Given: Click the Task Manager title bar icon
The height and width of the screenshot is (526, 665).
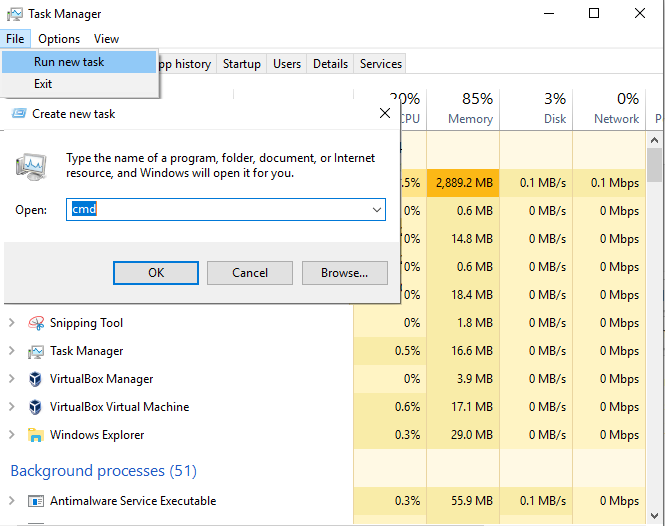Looking at the screenshot, I should [x=13, y=14].
